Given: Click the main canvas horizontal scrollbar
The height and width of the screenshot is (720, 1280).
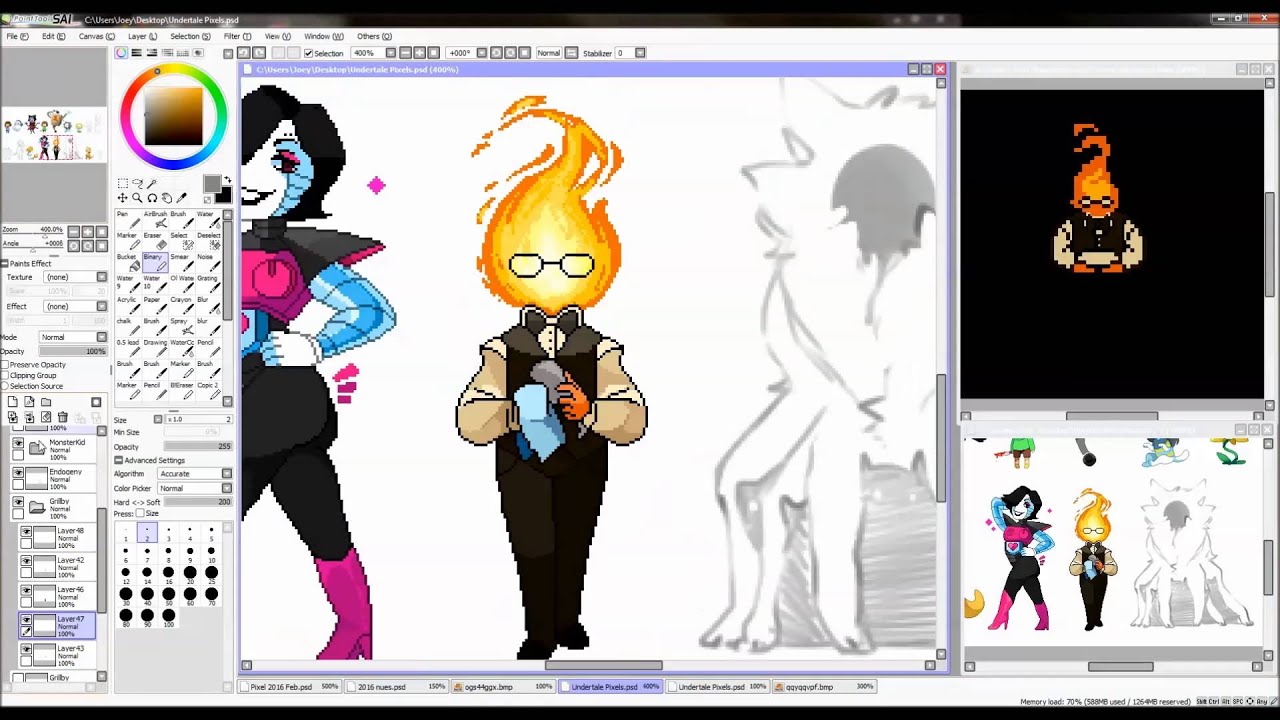Looking at the screenshot, I should [x=604, y=665].
